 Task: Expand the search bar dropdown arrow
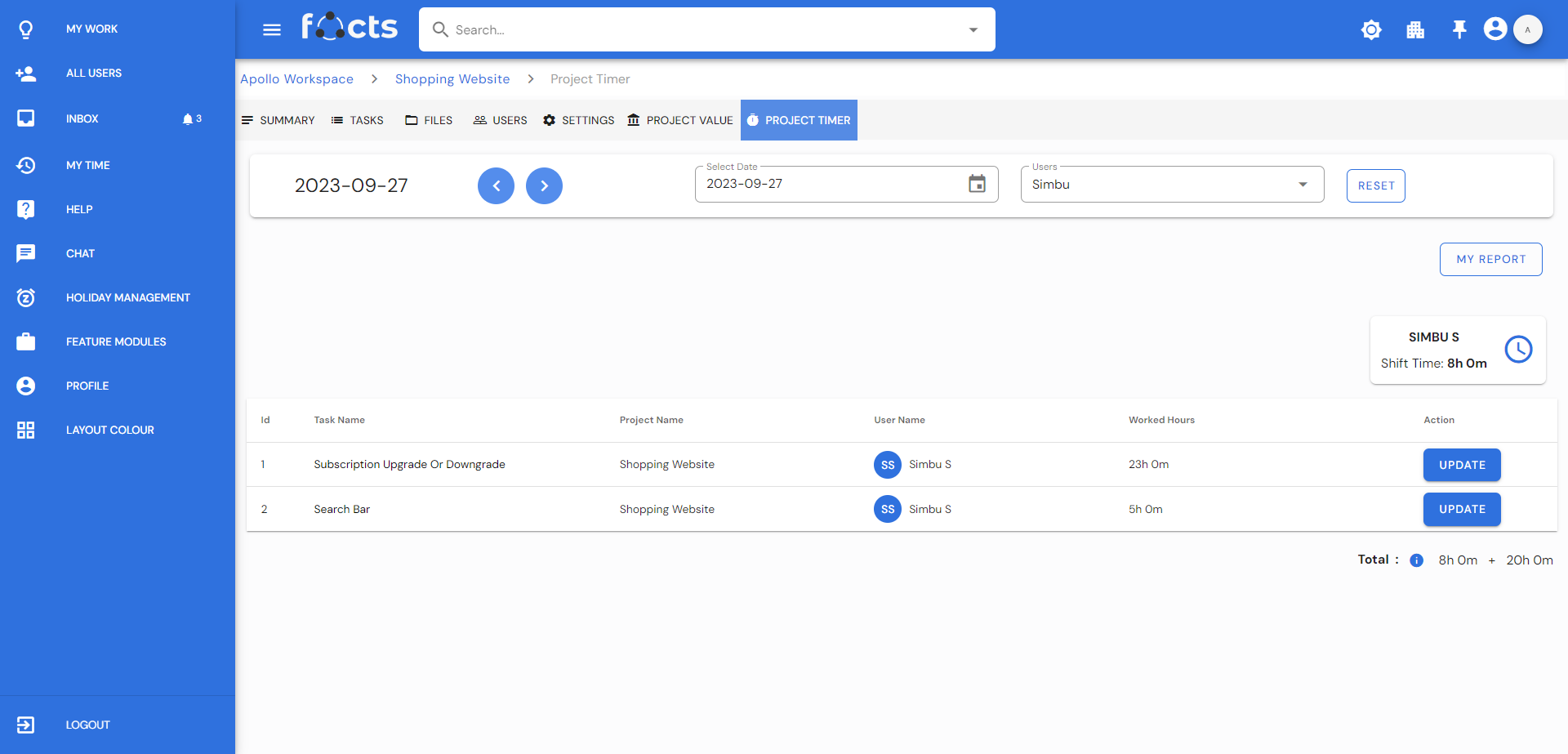click(x=973, y=30)
